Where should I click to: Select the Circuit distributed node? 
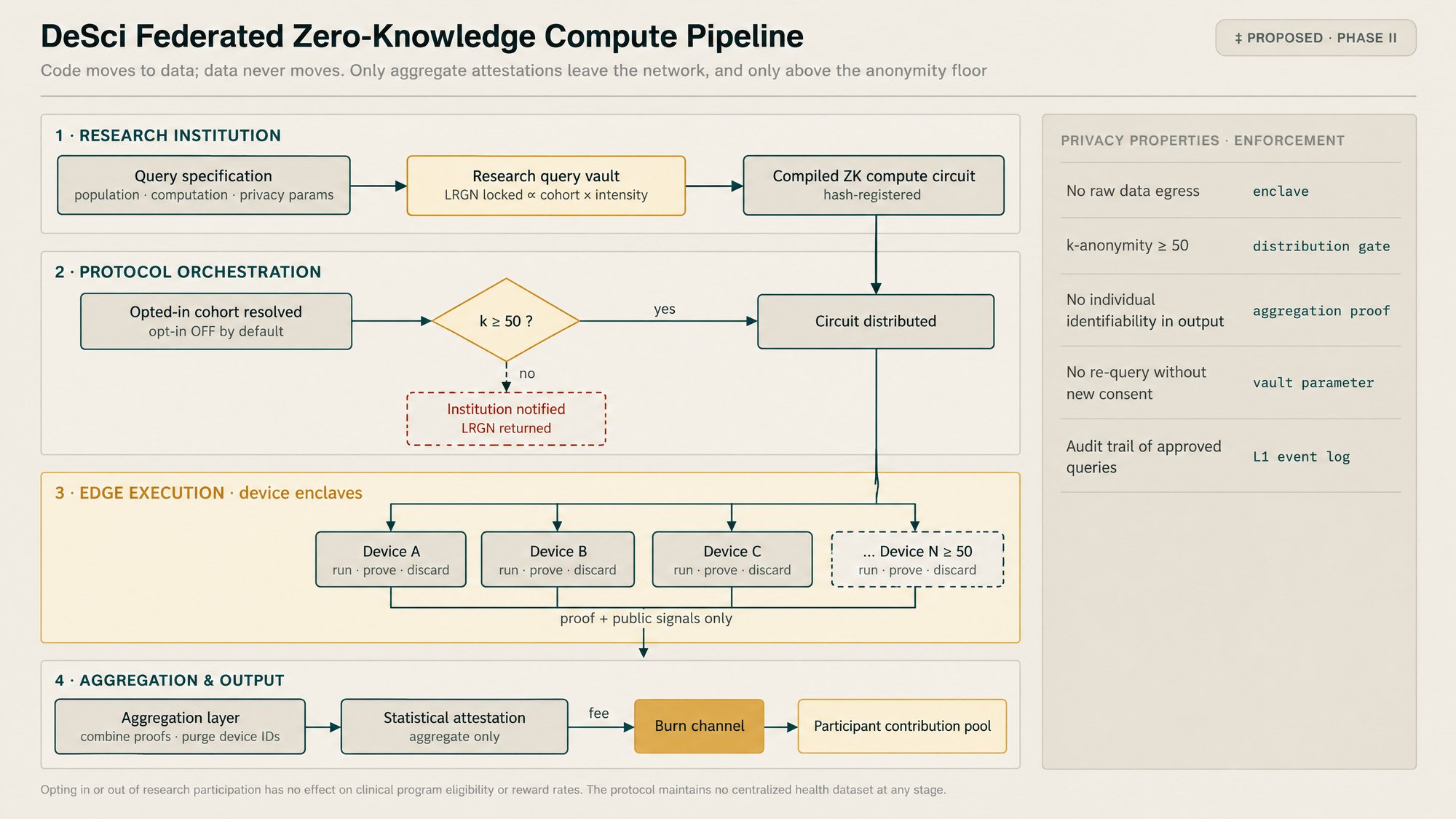click(x=876, y=321)
